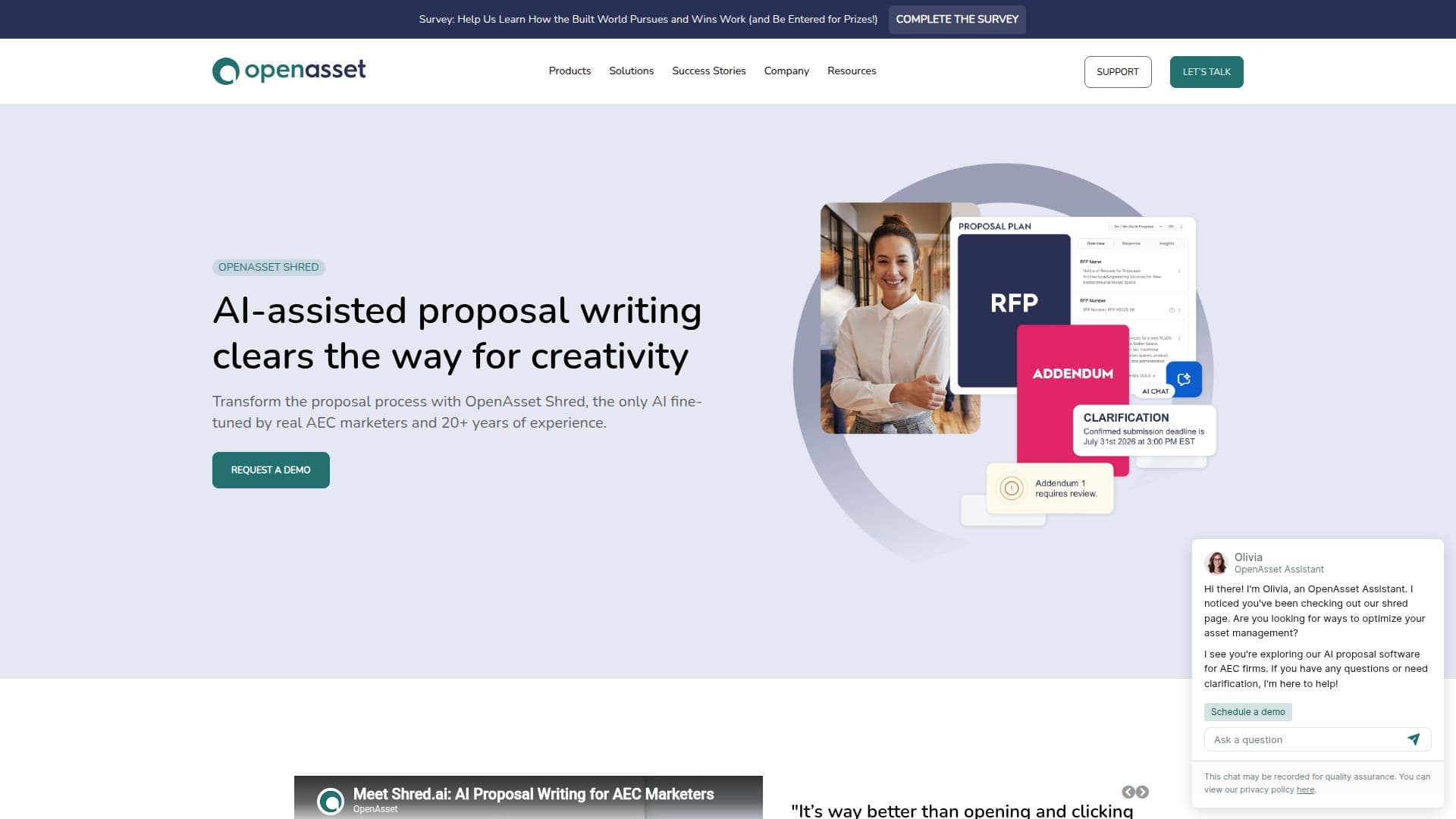Click the Complete the Survey button
Image resolution: width=1456 pixels, height=819 pixels.
[x=957, y=19]
